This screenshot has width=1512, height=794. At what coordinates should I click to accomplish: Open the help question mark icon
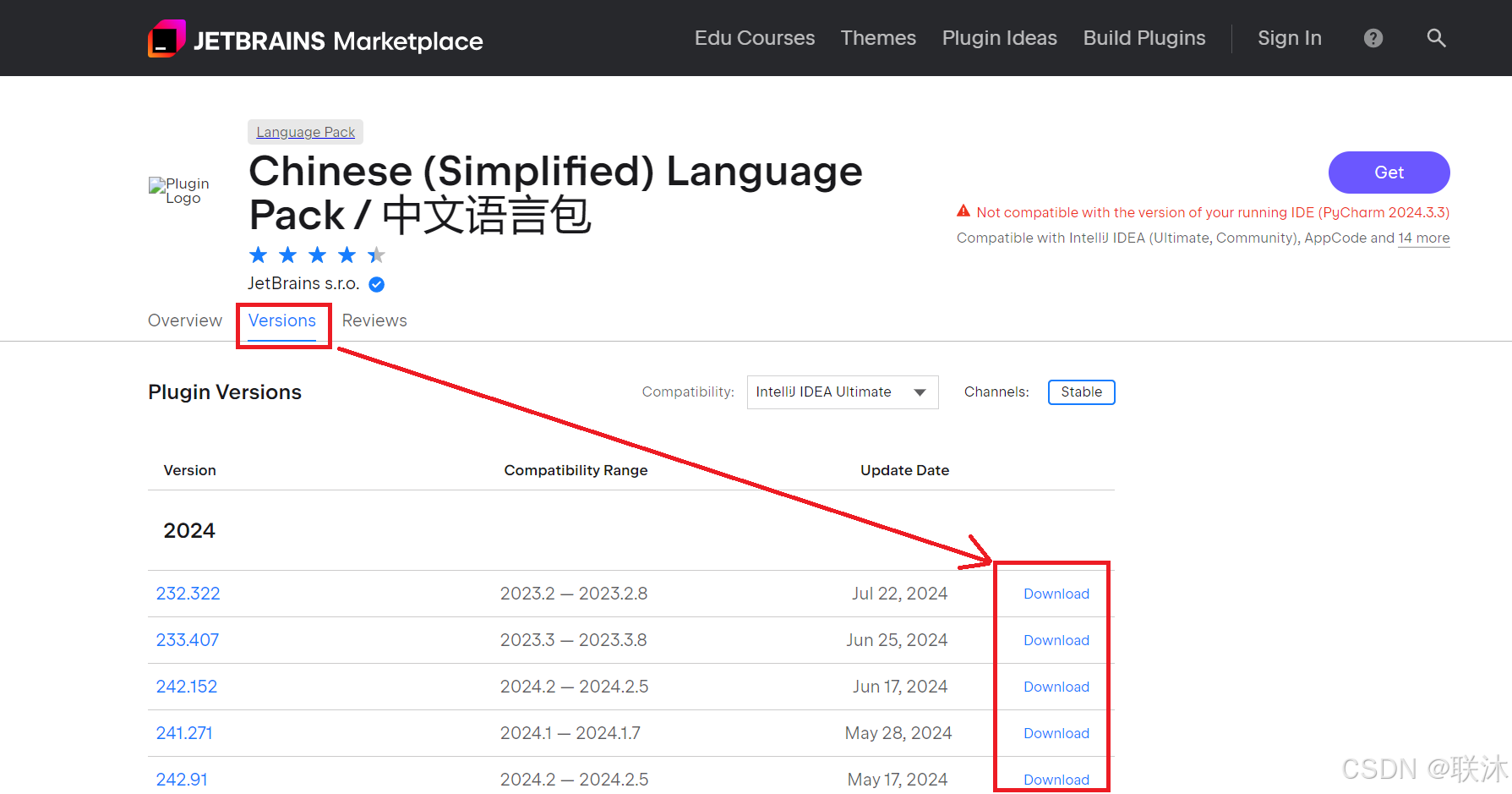tap(1373, 38)
